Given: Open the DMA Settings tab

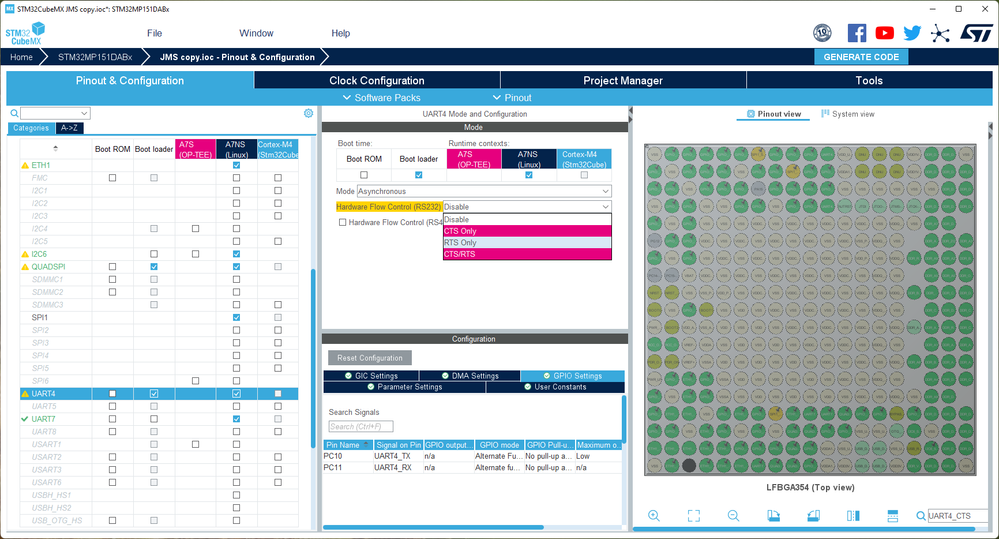Looking at the screenshot, I should pyautogui.click(x=470, y=376).
